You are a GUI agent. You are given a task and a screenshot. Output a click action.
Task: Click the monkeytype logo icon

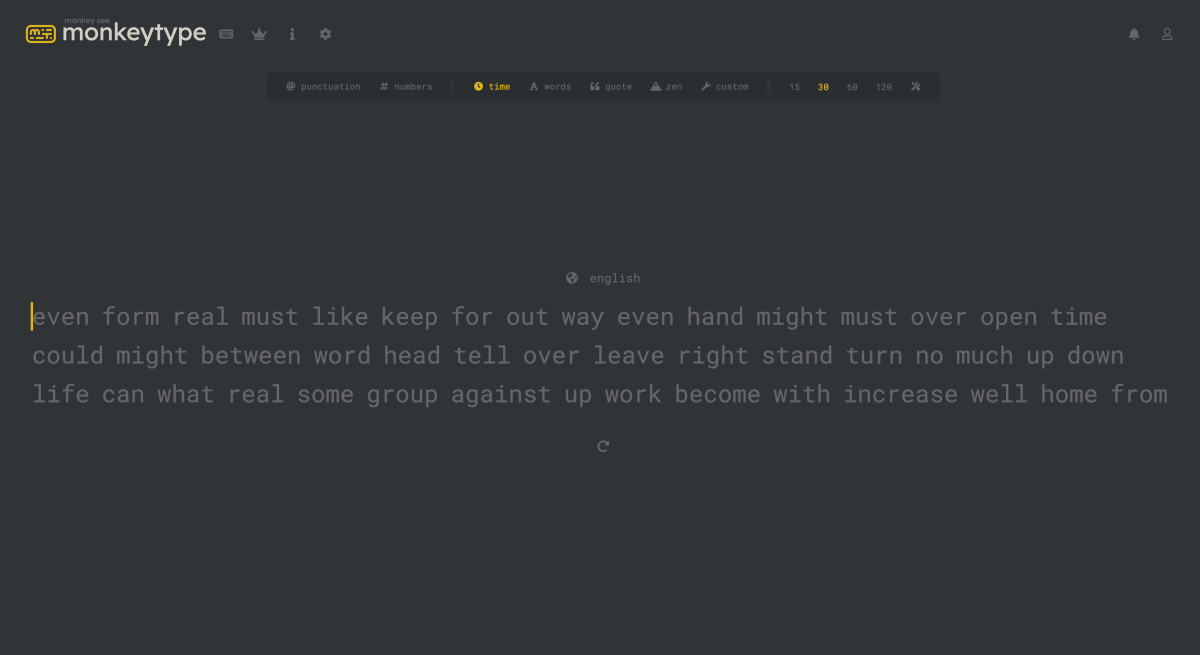click(x=41, y=34)
